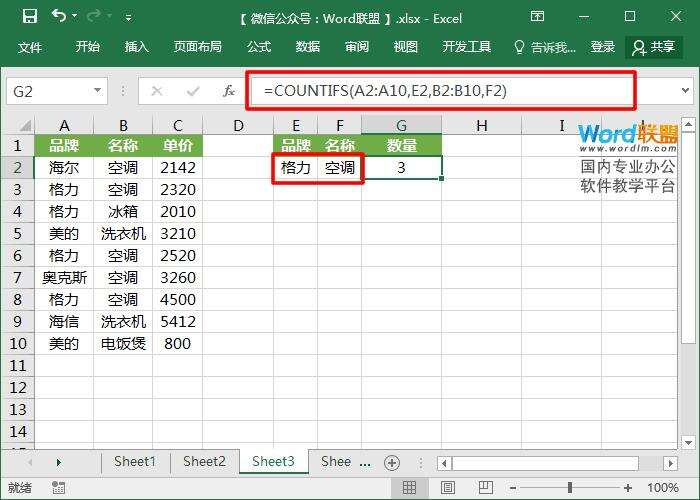Click the sheet tabs ellipsis
Viewport: 700px width, 500px height.
365,464
